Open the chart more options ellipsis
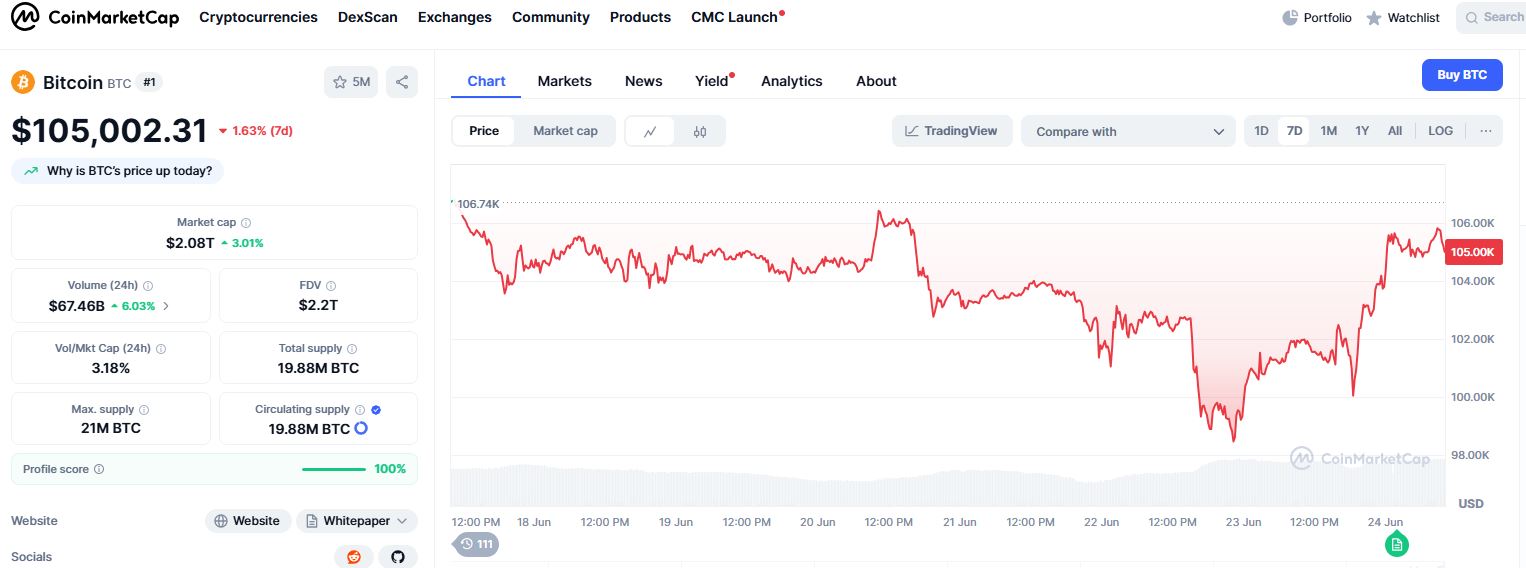 click(x=1485, y=131)
